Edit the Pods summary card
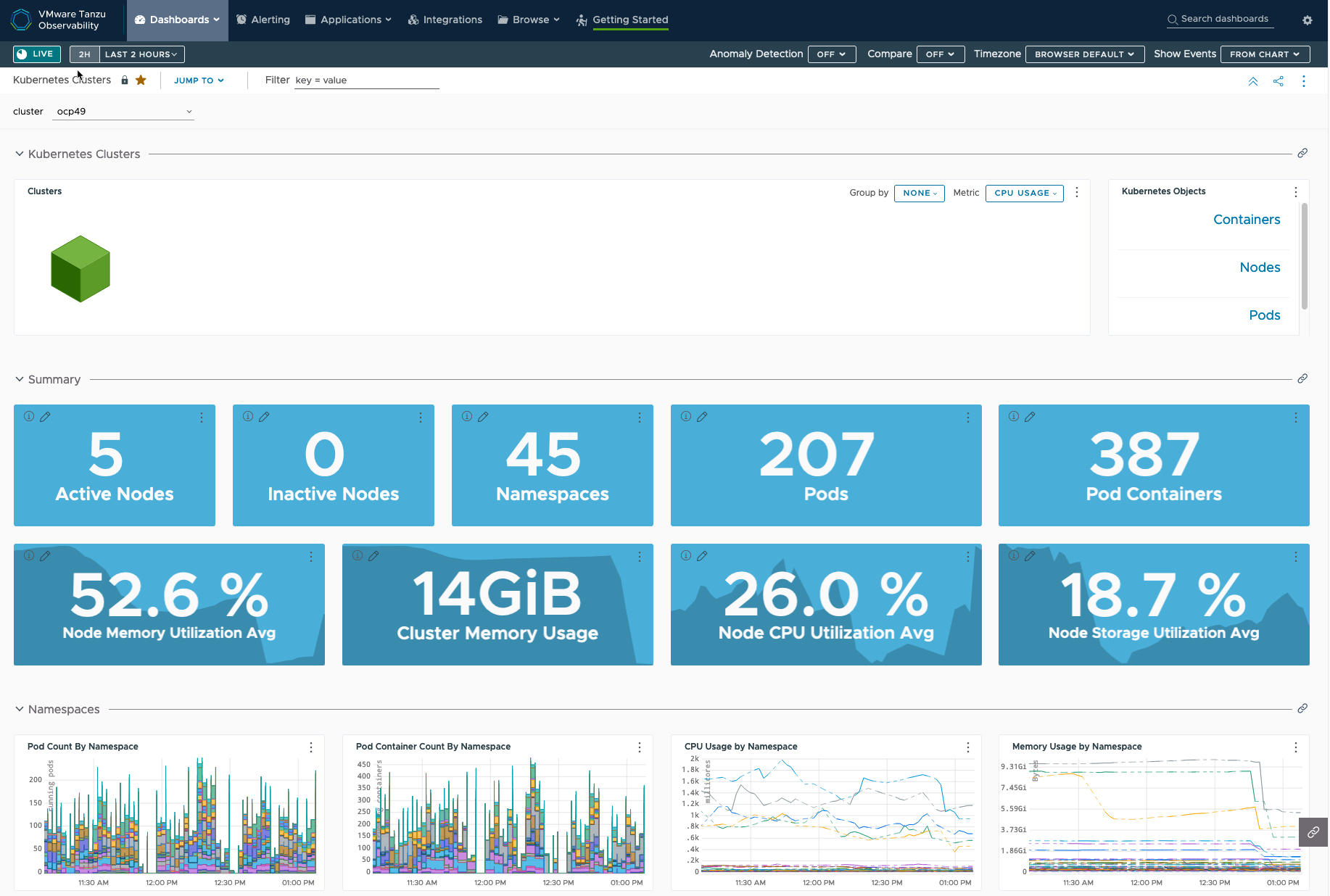The width and height of the screenshot is (1330, 896). [x=702, y=416]
